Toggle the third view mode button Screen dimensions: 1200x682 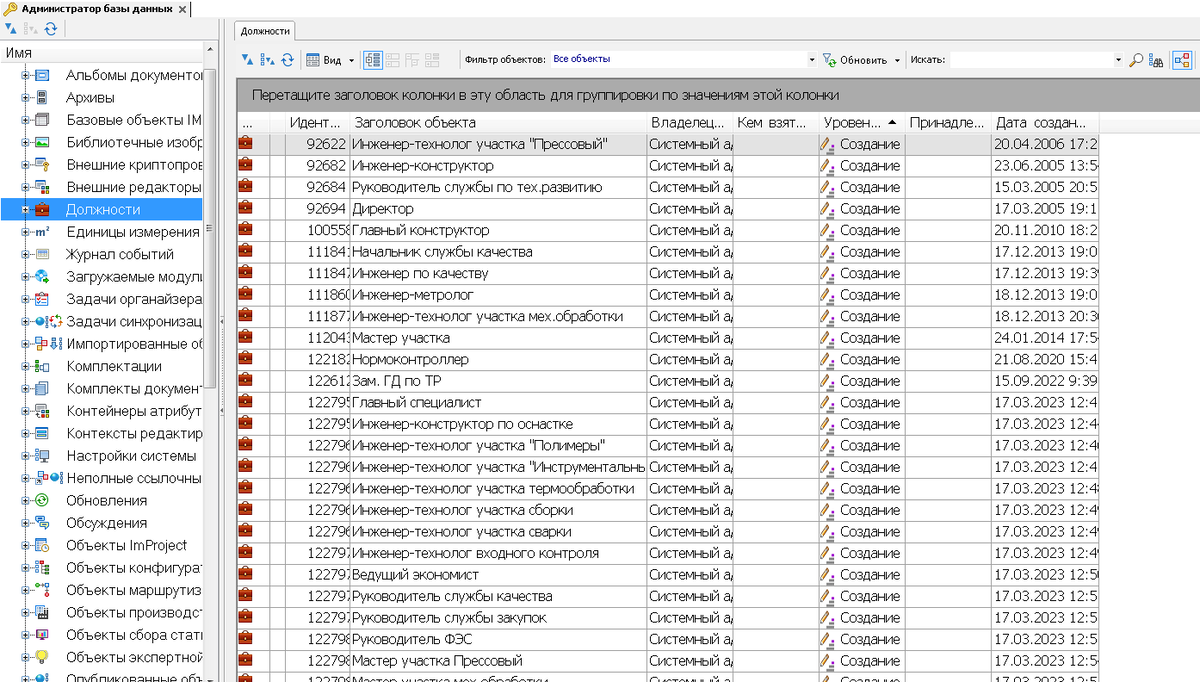(412, 60)
